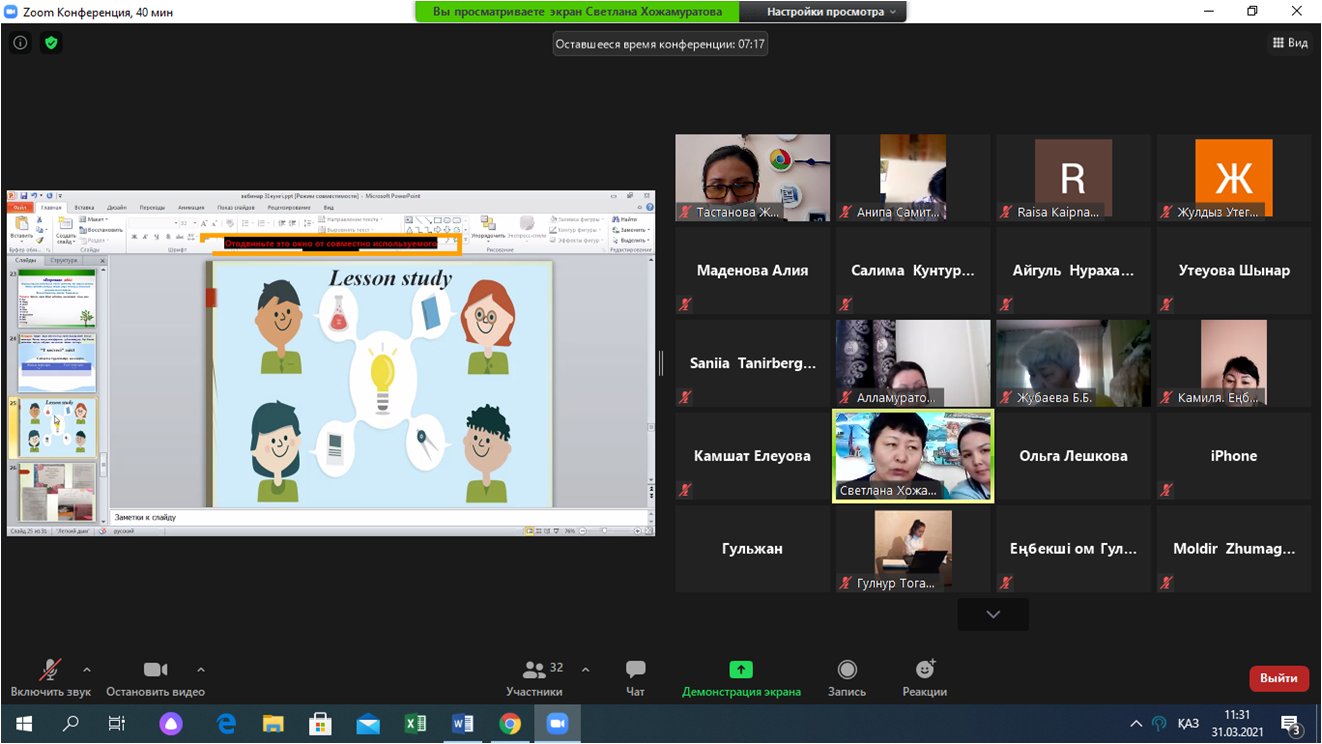Open the Вид layout menu

(1290, 43)
